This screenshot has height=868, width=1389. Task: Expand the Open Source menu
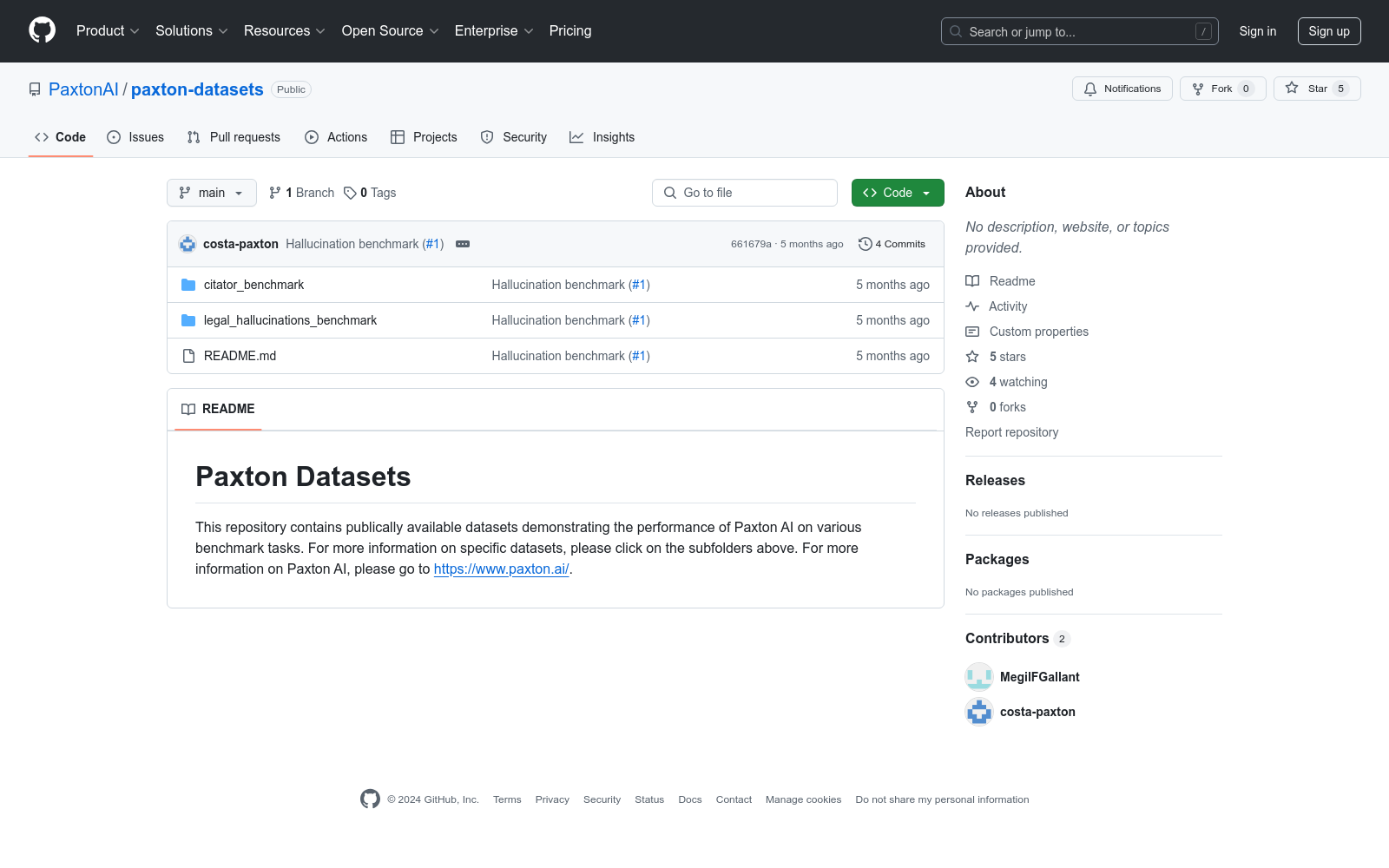(391, 31)
